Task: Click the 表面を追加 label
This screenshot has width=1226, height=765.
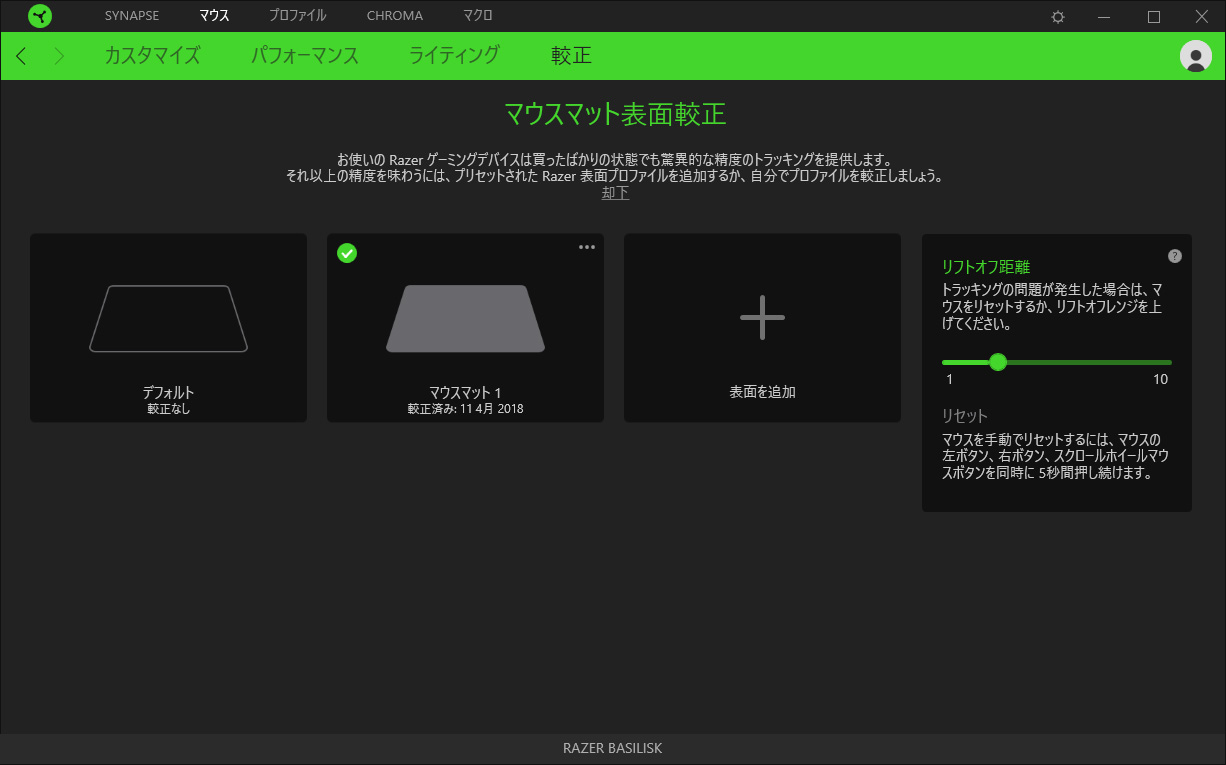Action: 762,393
